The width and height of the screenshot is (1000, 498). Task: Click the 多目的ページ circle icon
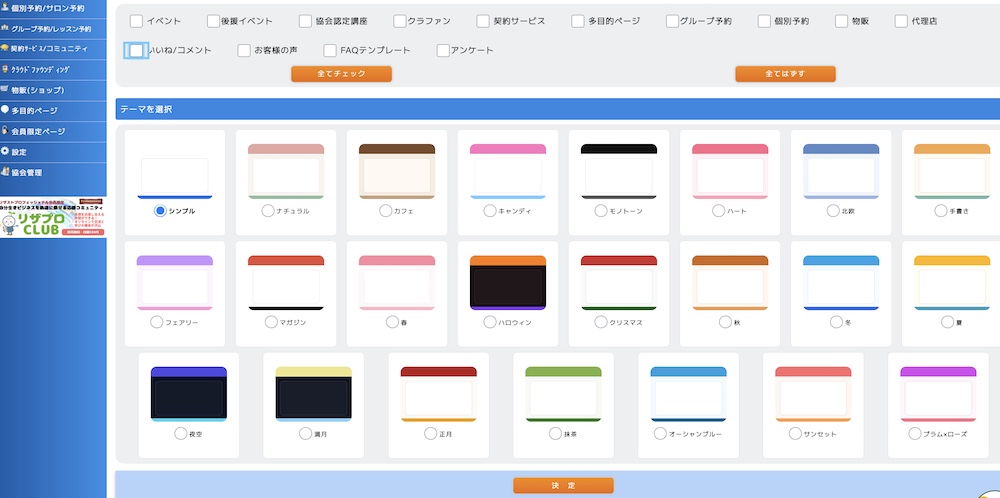click(5, 110)
